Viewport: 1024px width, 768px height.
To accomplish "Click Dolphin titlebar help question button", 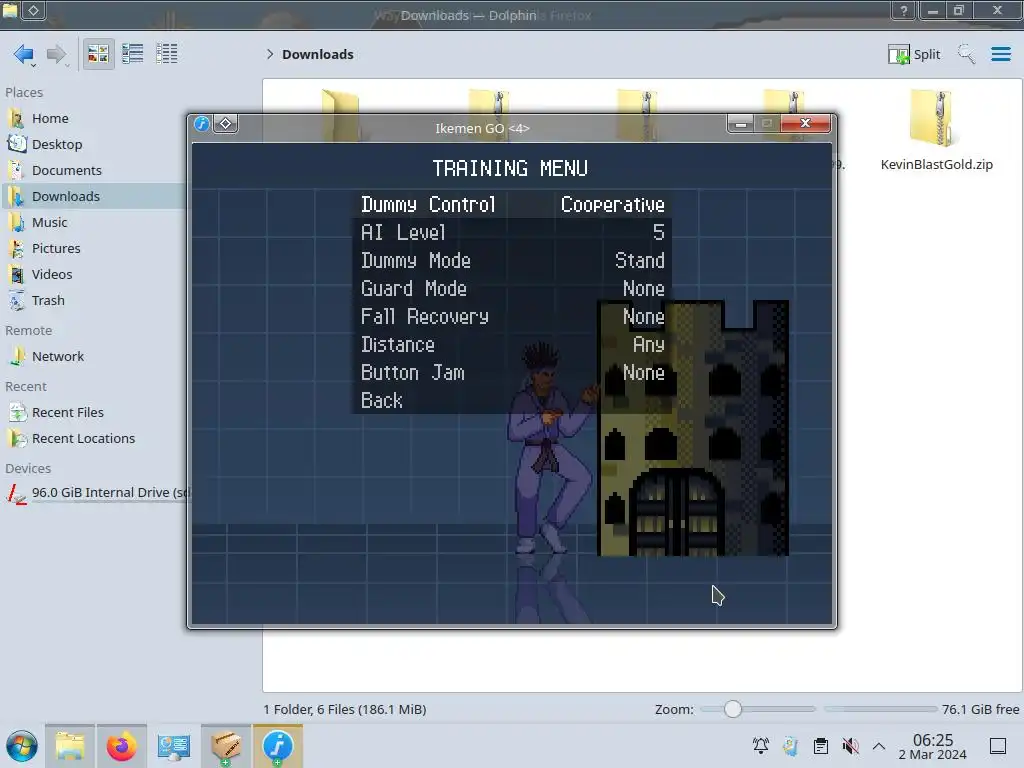I will (x=903, y=10).
